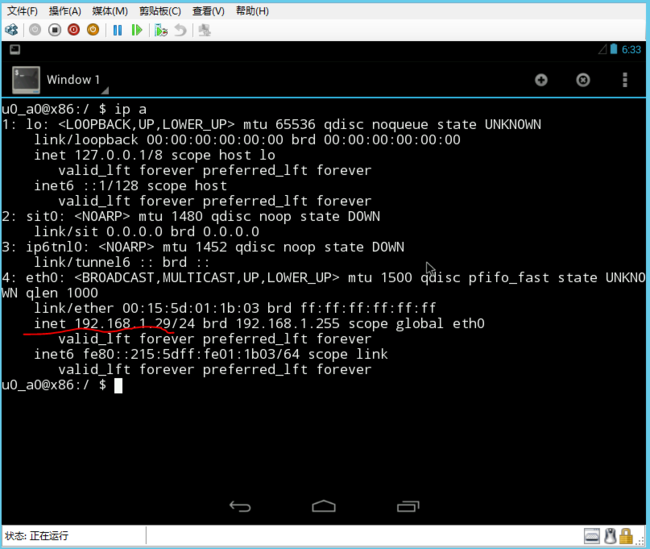The width and height of the screenshot is (650, 549).
Task: Click the 'sit0: <NOARP> mtu 1480' line
Action: pos(191,216)
